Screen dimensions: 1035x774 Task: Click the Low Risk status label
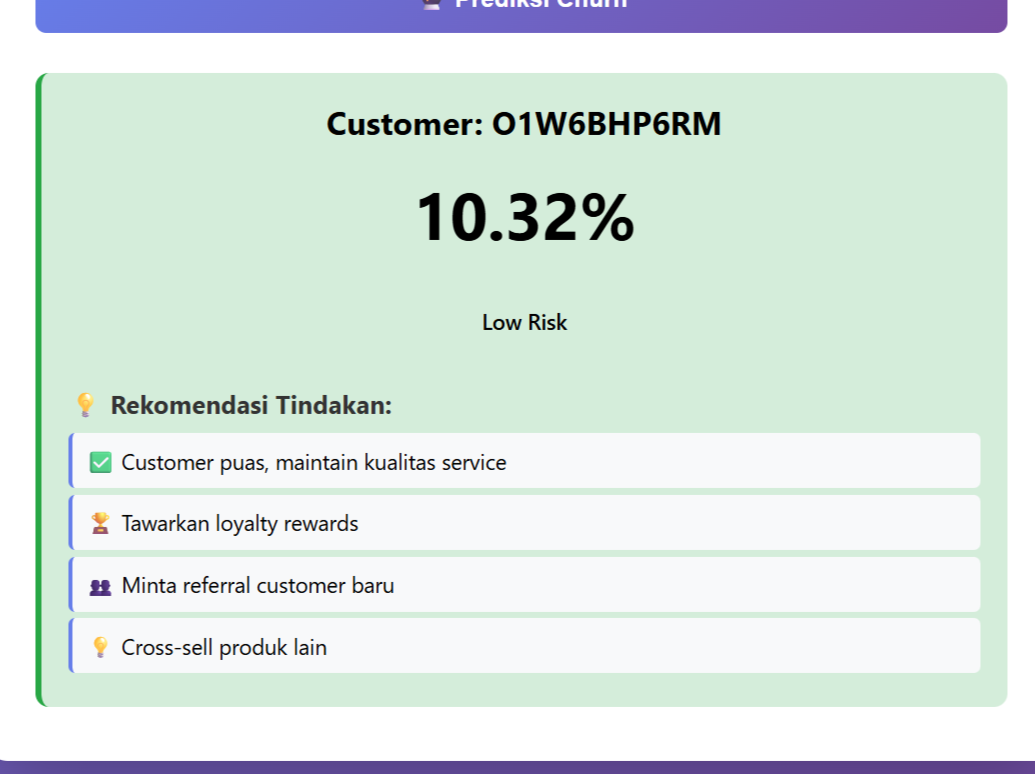pyautogui.click(x=524, y=322)
